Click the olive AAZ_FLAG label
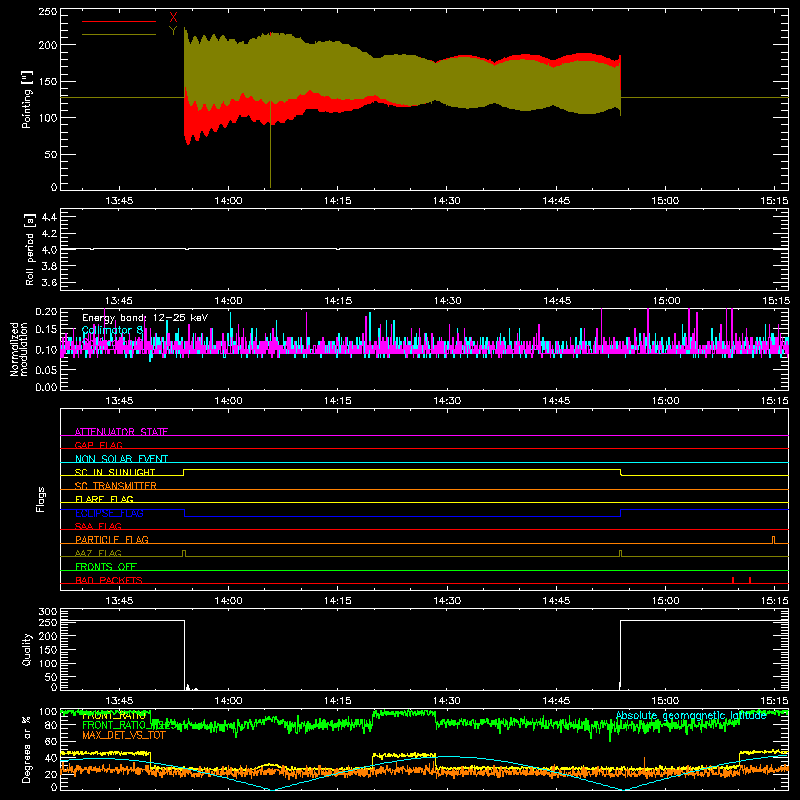This screenshot has width=800, height=800. coord(98,553)
